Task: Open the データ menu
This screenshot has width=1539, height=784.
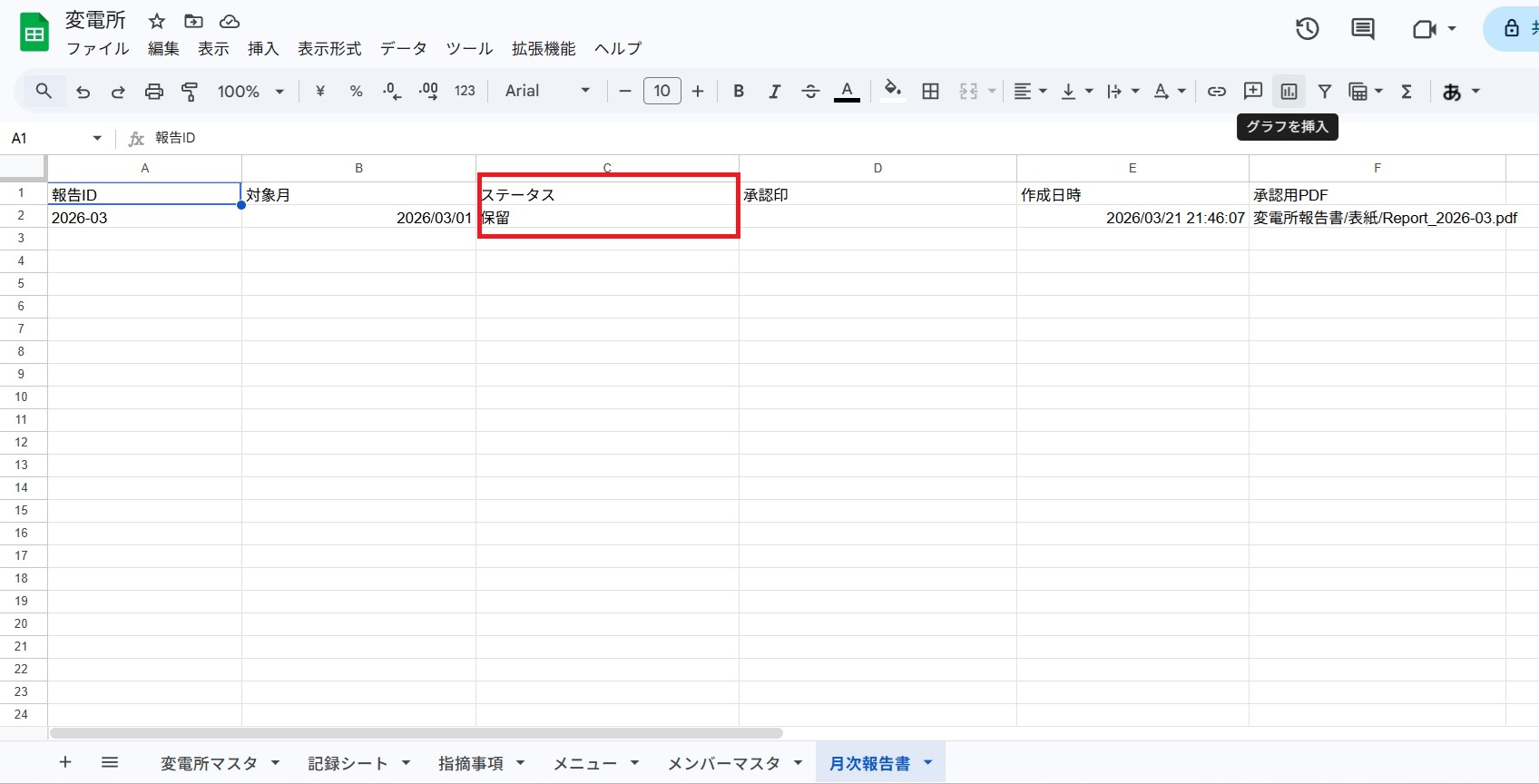Action: (x=403, y=48)
